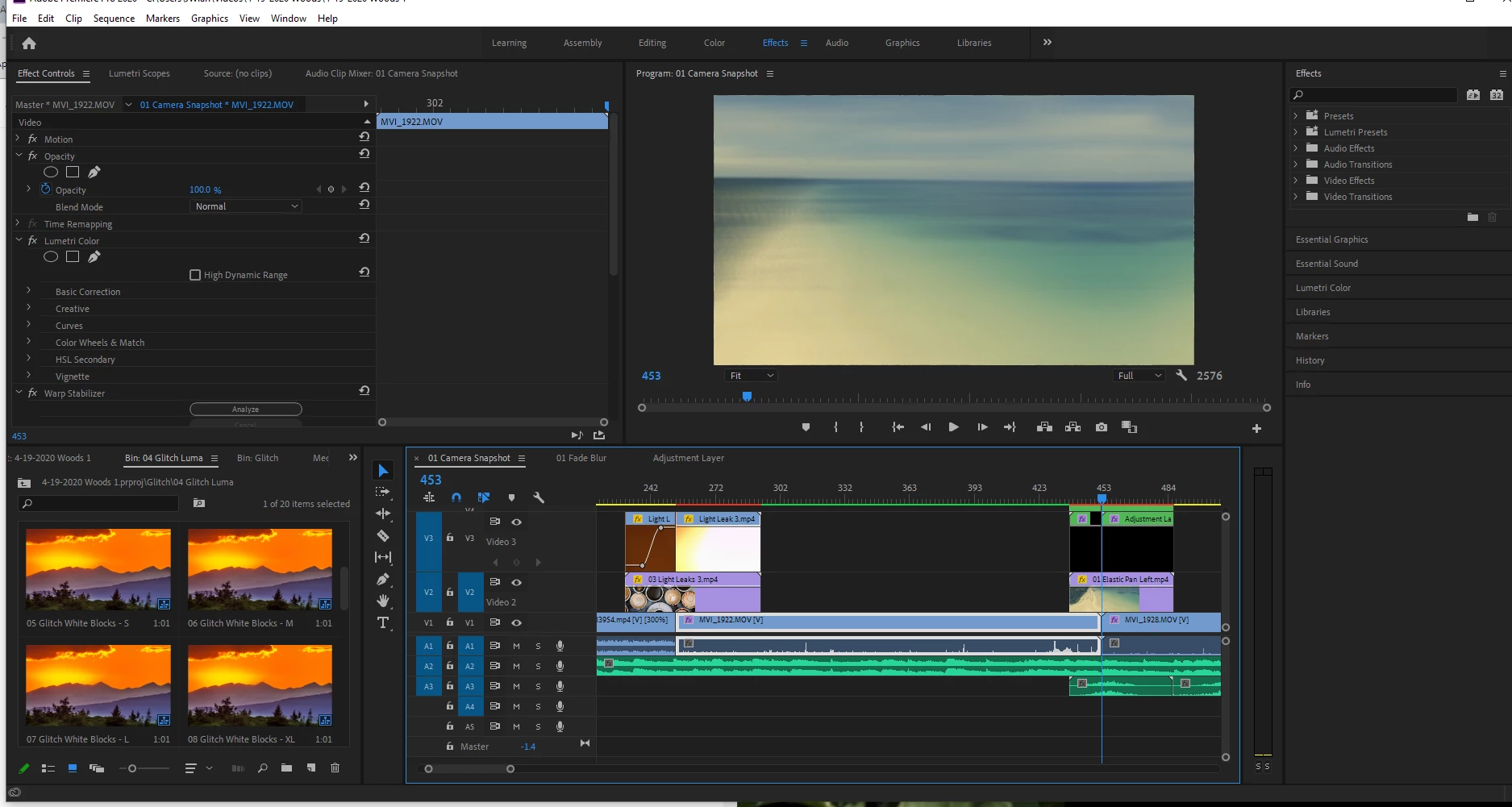This screenshot has width=1512, height=807.
Task: Open the Full playback resolution dropdown
Action: coord(1139,376)
